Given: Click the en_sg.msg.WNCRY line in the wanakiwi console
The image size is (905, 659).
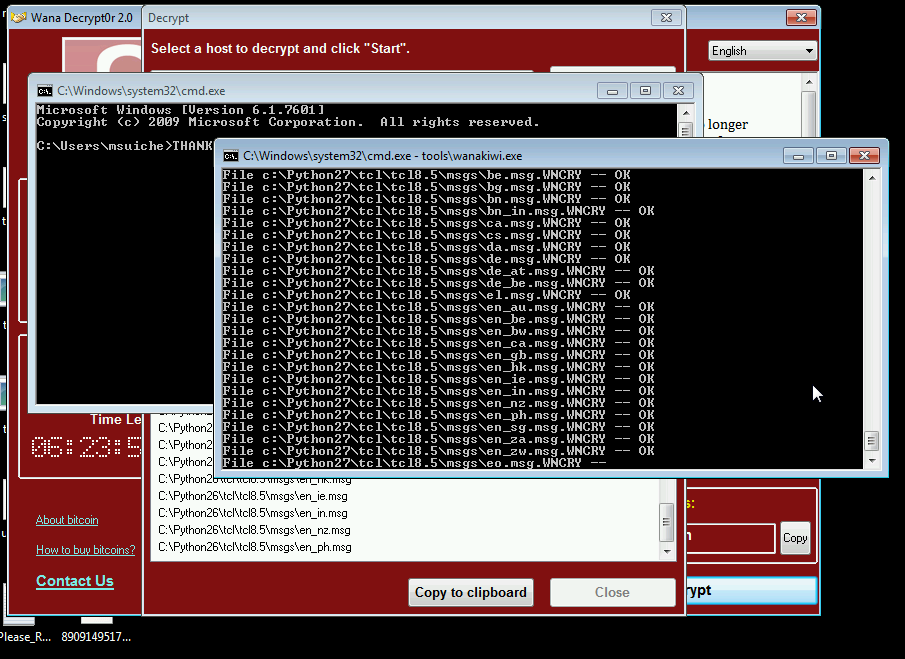Looking at the screenshot, I should click(439, 427).
